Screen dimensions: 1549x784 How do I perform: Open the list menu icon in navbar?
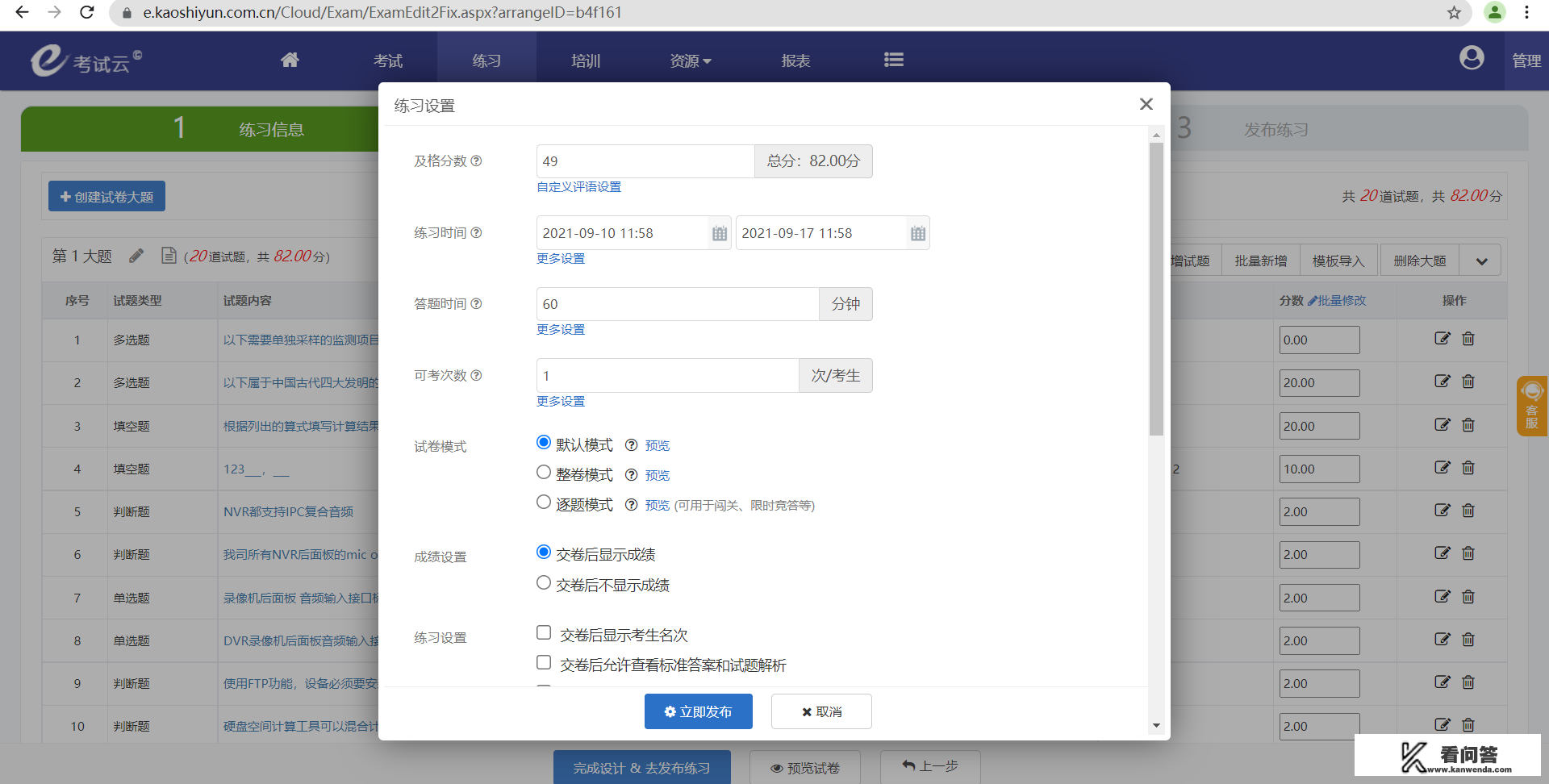point(893,60)
